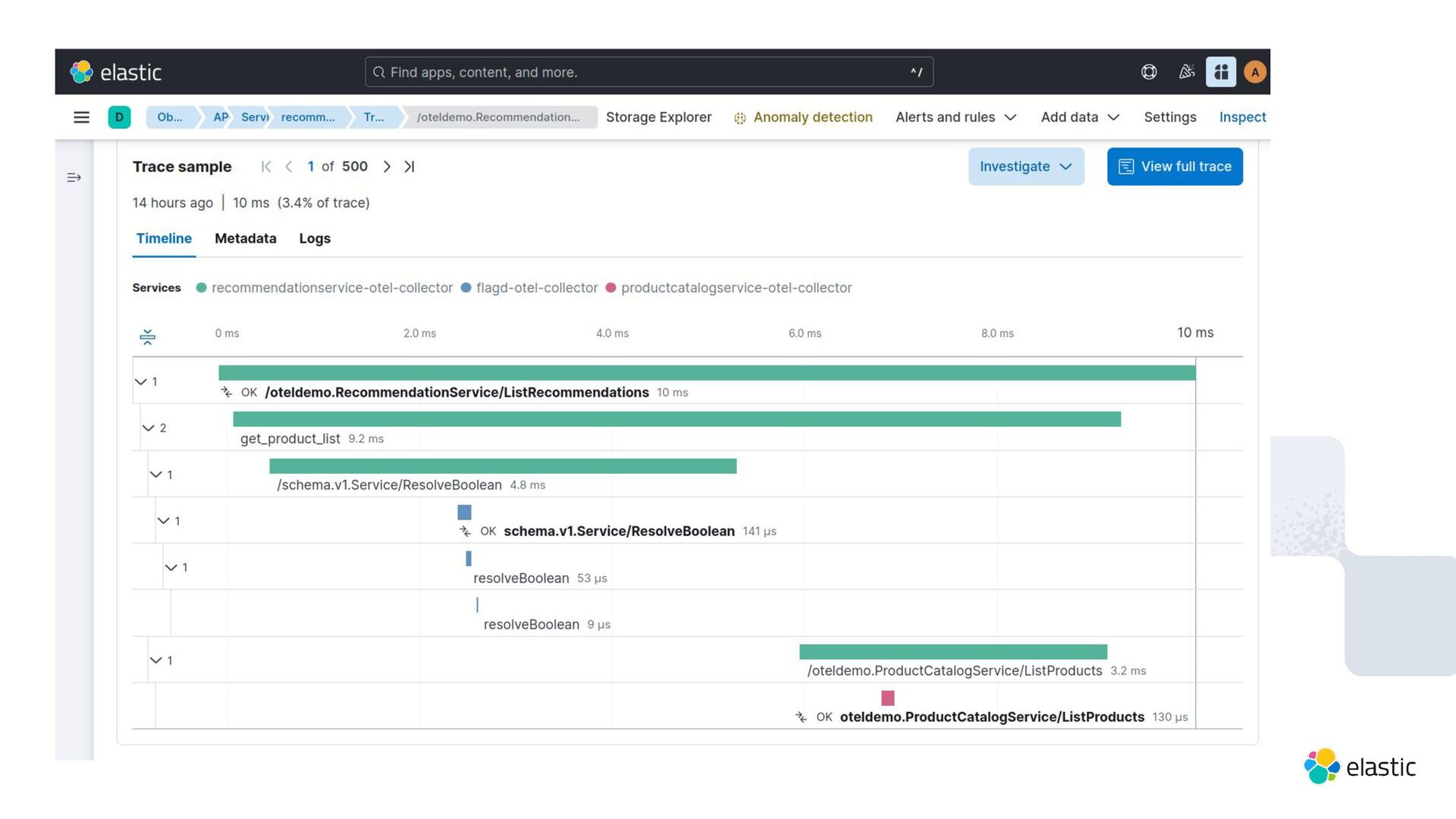The height and width of the screenshot is (819, 1456).
Task: Open the help menu lifebuoy icon
Action: (x=1149, y=72)
